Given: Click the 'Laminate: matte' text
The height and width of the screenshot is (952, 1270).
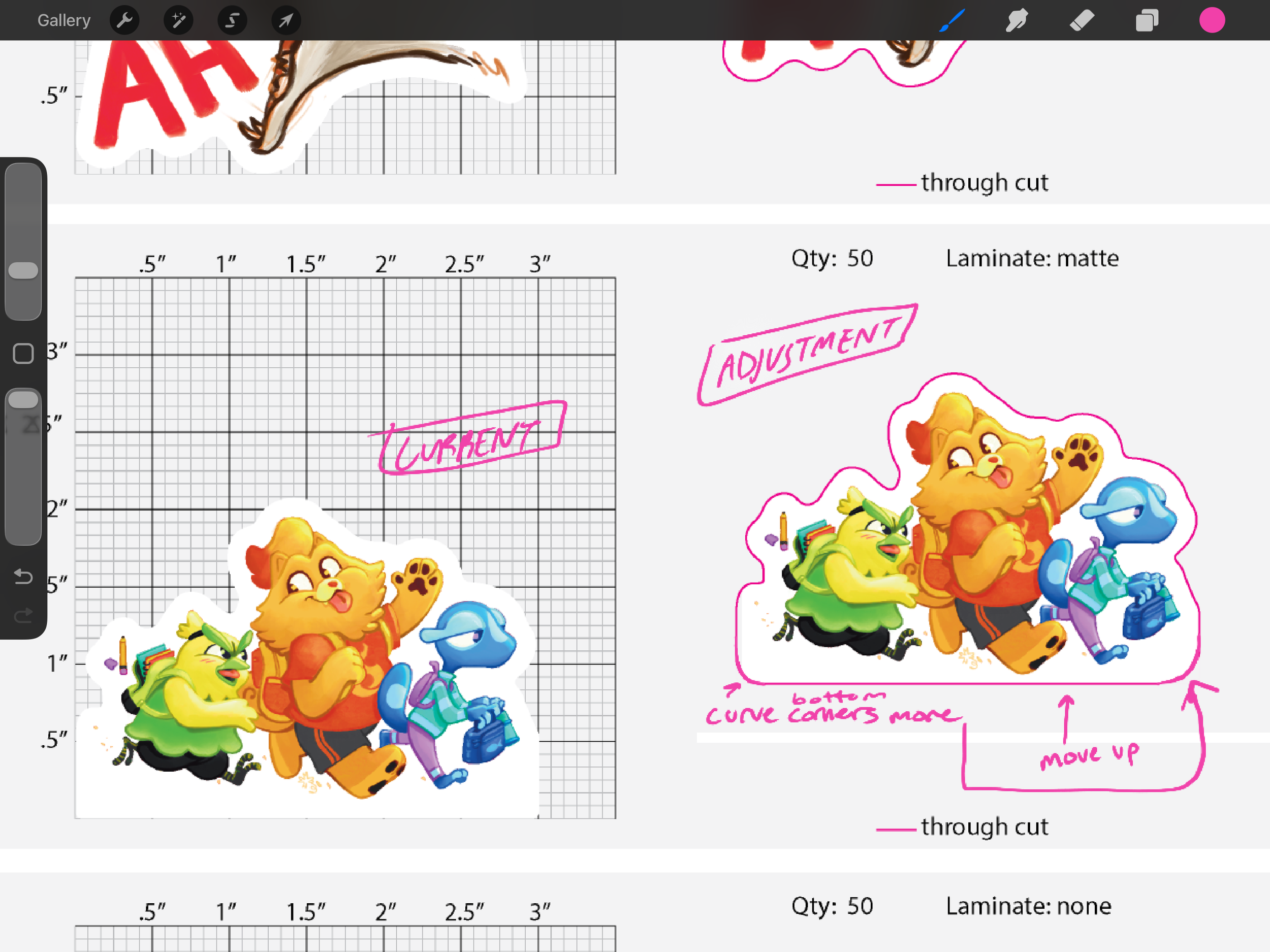Looking at the screenshot, I should pos(1032,259).
